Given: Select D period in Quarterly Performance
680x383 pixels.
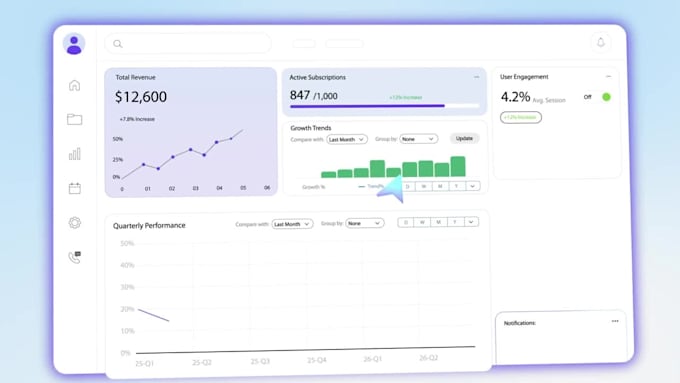Looking at the screenshot, I should 406,223.
